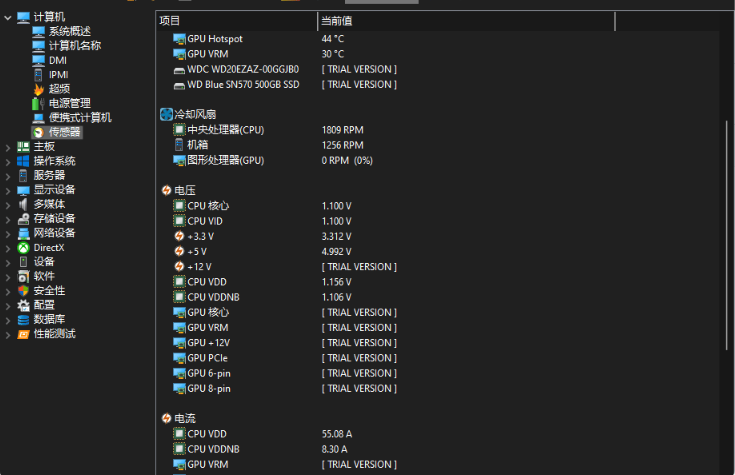
Task: Open the 显示设备 monitor icon
Action: click(23, 190)
